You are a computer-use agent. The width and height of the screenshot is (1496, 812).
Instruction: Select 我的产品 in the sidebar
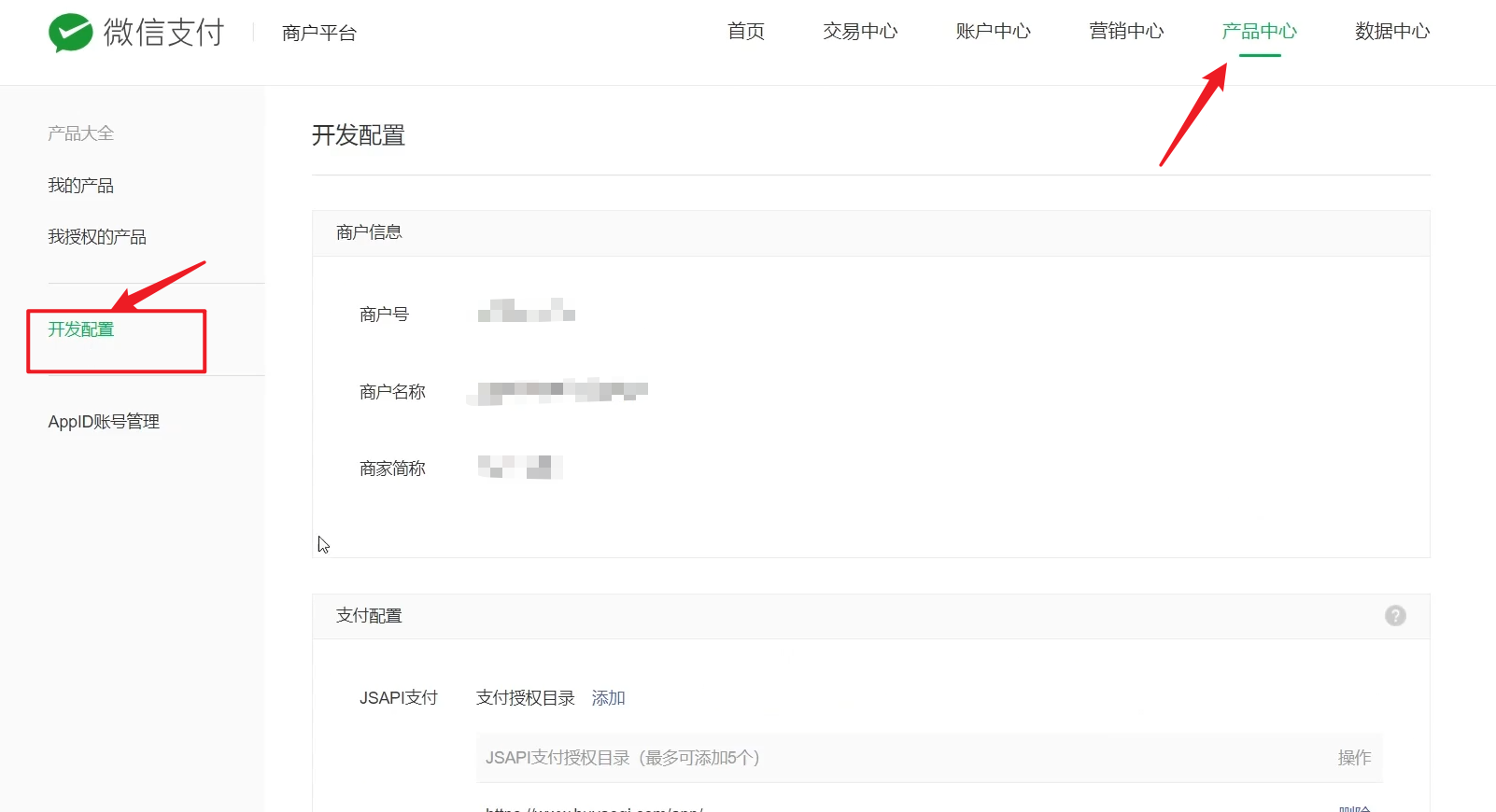[81, 186]
